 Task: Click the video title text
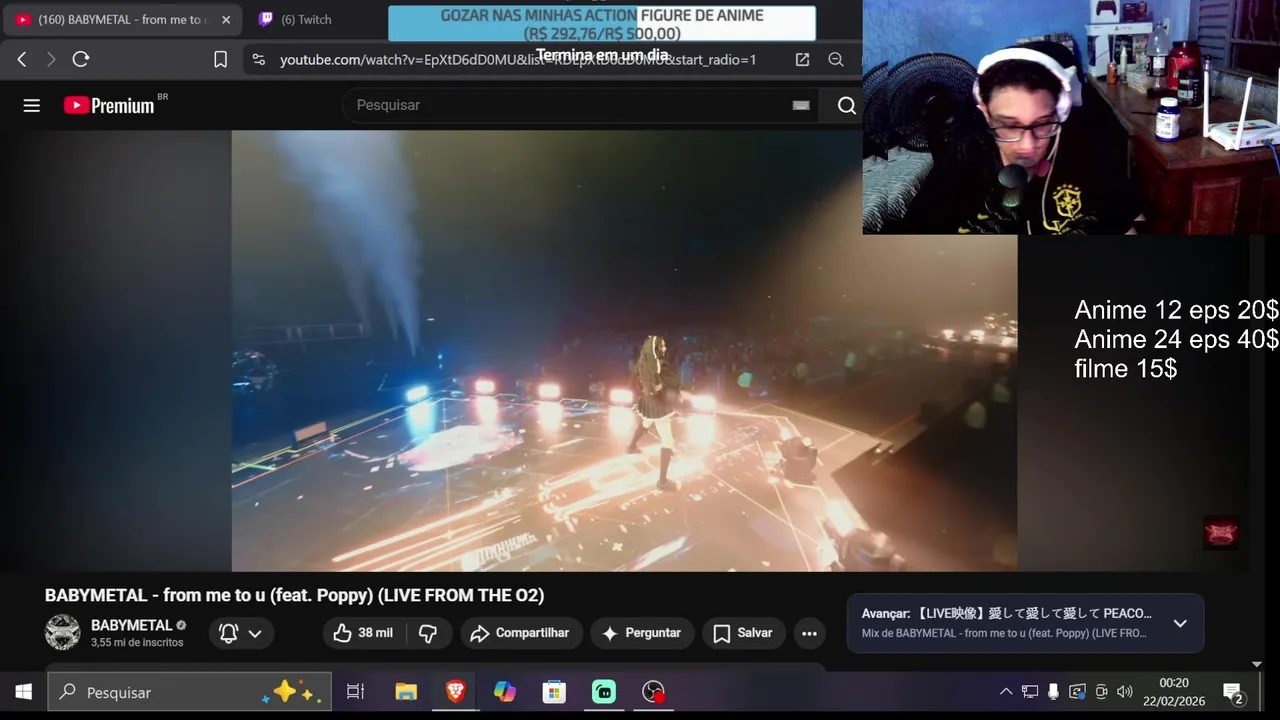pyautogui.click(x=294, y=595)
